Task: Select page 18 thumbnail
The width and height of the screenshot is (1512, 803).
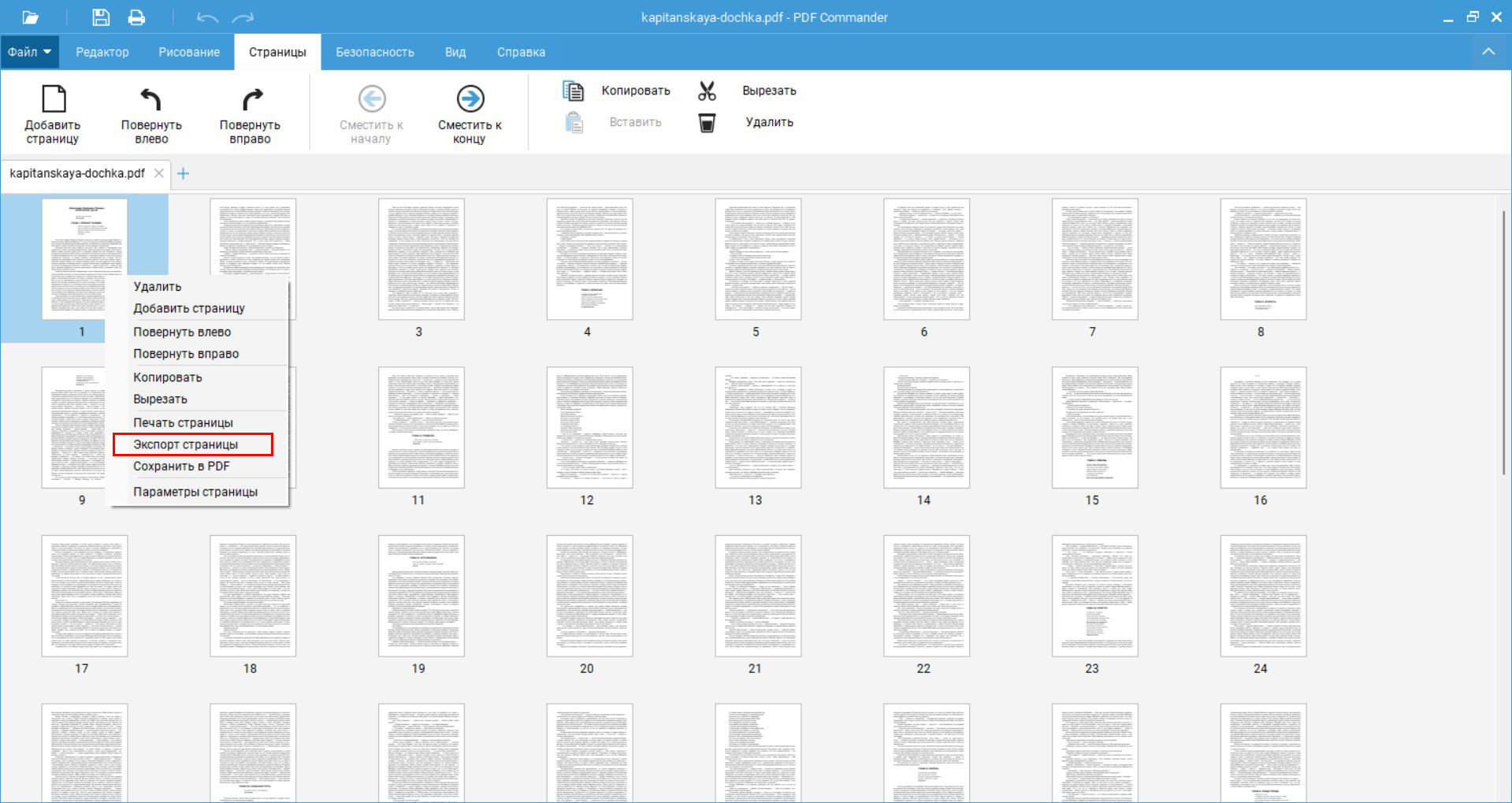Action: click(253, 597)
